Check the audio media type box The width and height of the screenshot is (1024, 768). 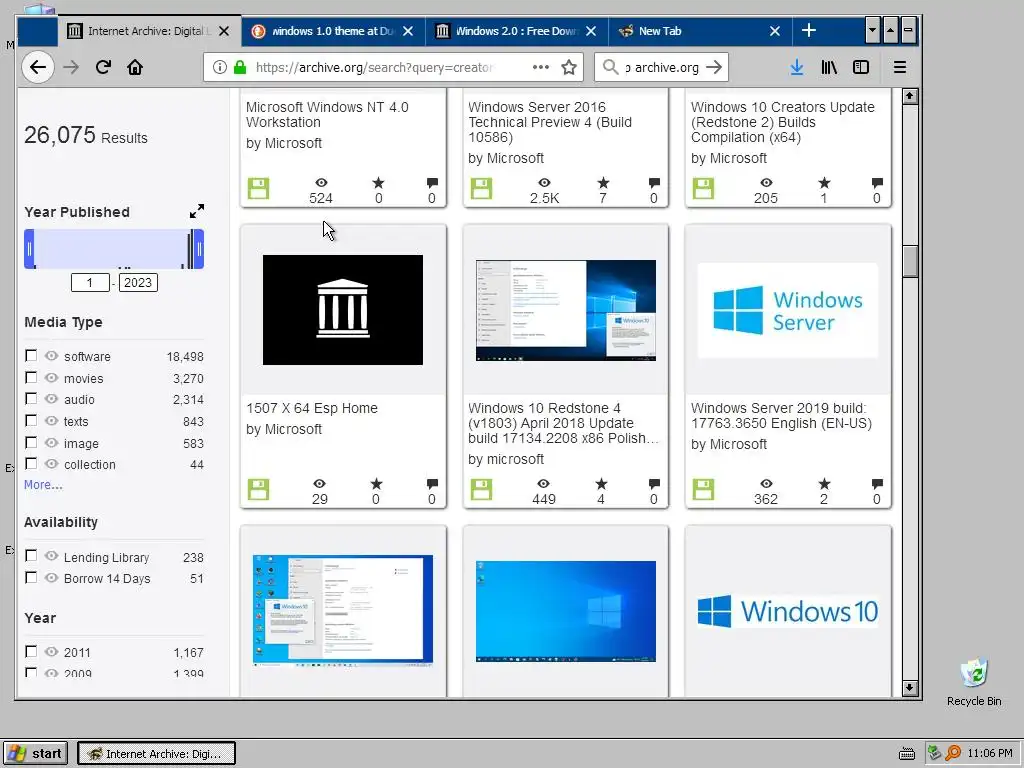click(x=31, y=399)
